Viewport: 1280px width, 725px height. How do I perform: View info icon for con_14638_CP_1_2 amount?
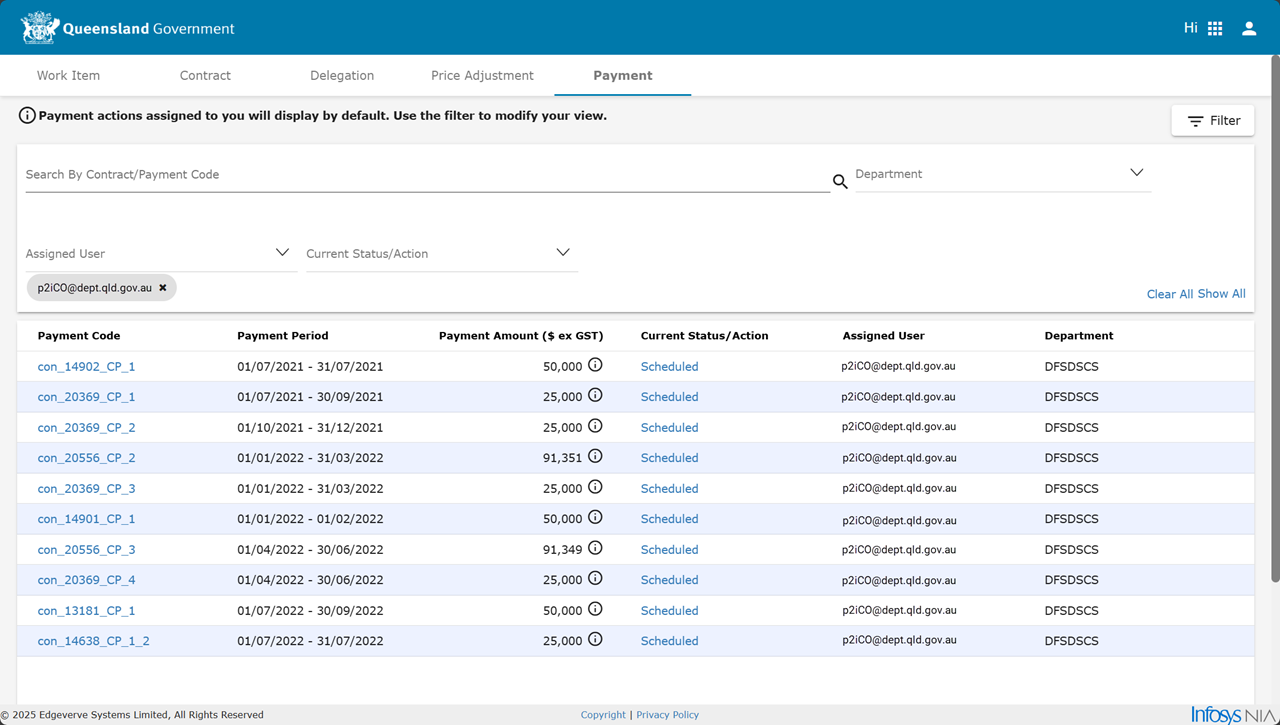(x=595, y=640)
